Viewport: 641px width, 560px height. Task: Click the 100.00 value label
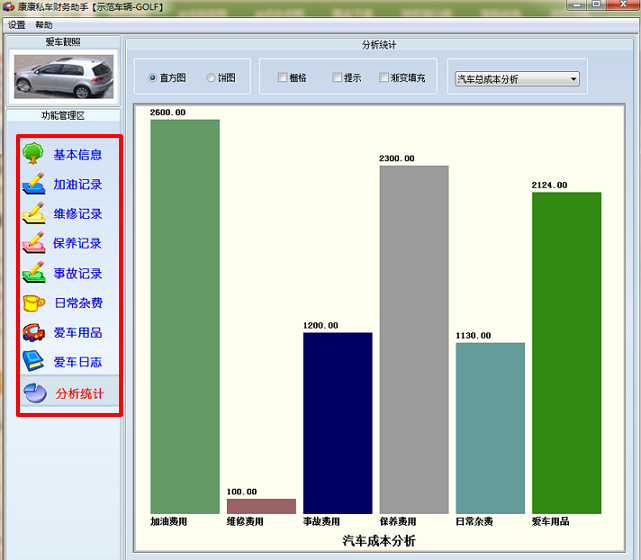(x=242, y=492)
